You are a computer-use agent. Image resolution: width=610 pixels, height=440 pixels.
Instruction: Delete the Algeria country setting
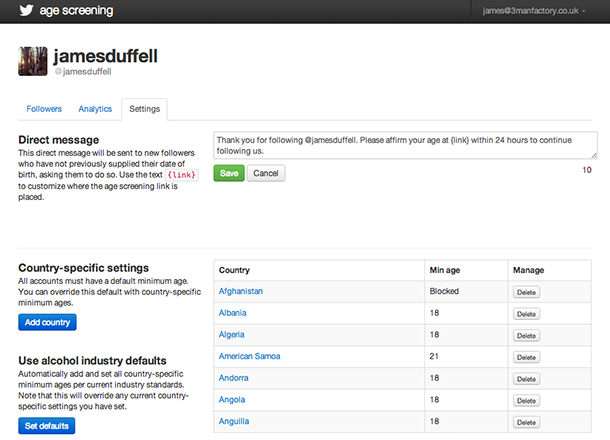[527, 335]
